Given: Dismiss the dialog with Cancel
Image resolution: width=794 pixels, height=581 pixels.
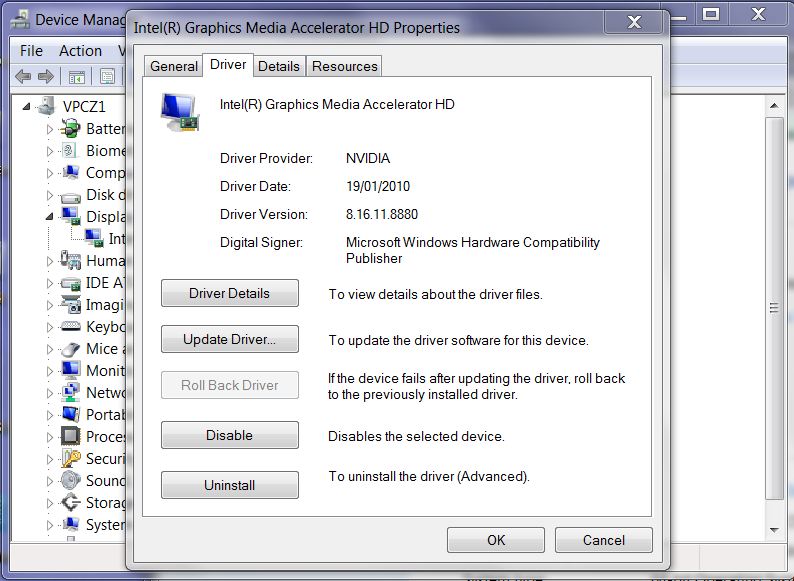Looking at the screenshot, I should [604, 540].
